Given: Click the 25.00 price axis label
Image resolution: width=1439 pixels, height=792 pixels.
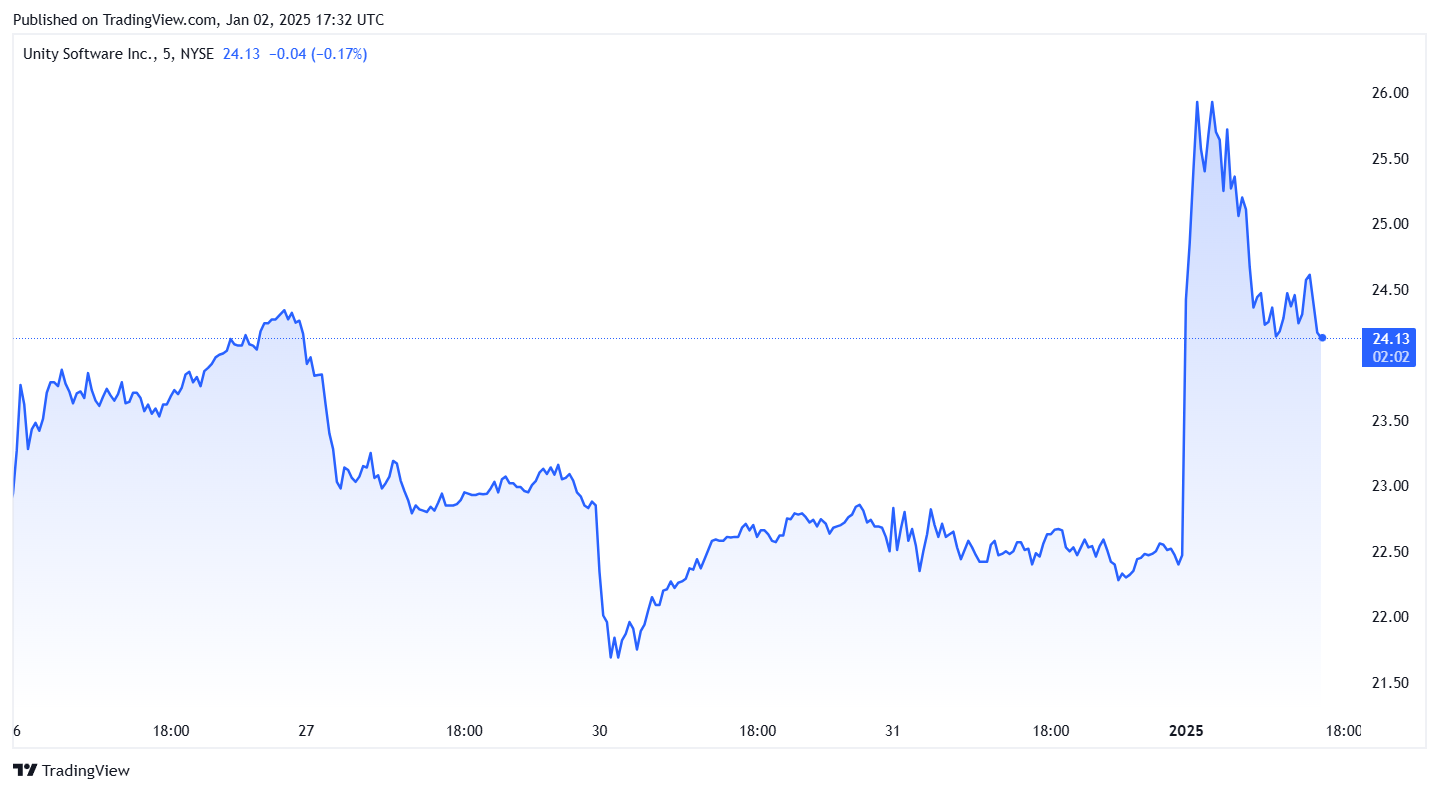Looking at the screenshot, I should pyautogui.click(x=1390, y=224).
